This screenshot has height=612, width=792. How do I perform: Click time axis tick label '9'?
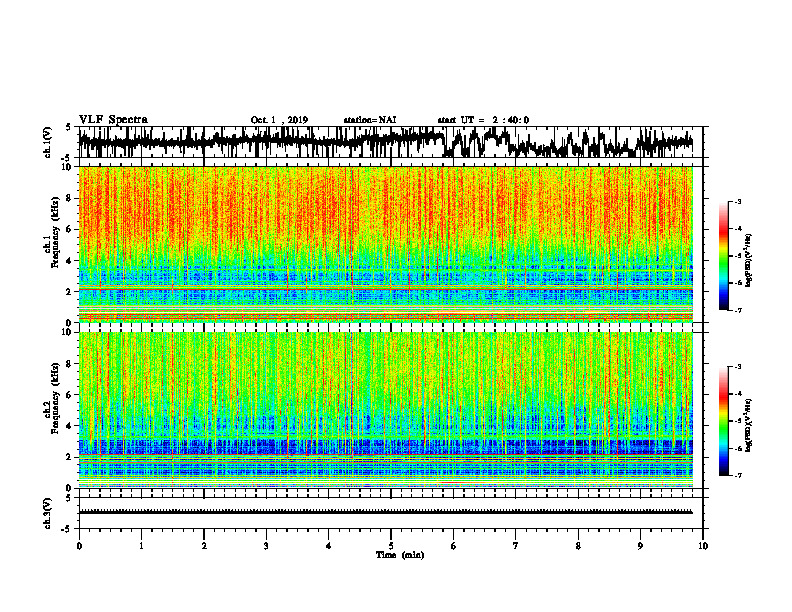point(640,546)
